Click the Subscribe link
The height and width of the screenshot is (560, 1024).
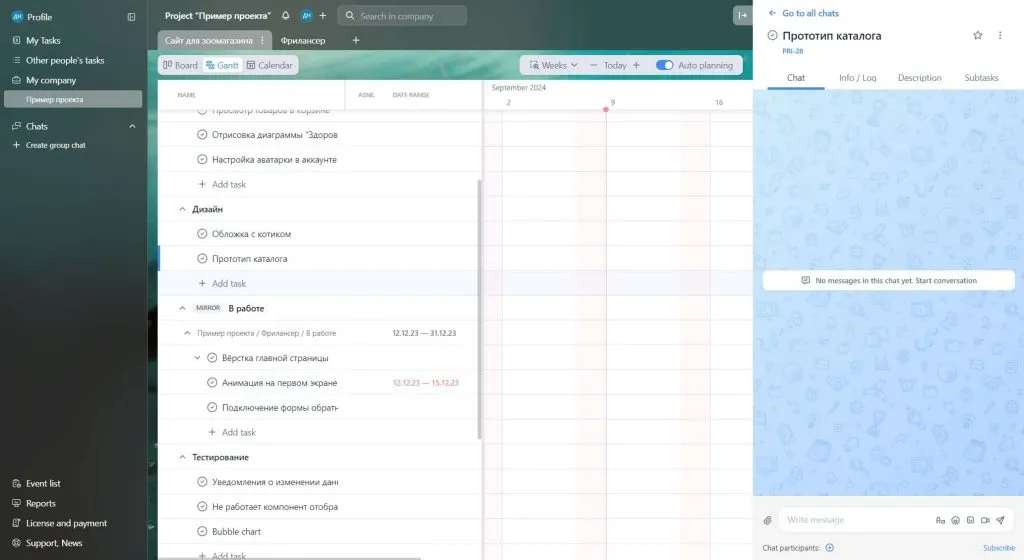tap(999, 548)
